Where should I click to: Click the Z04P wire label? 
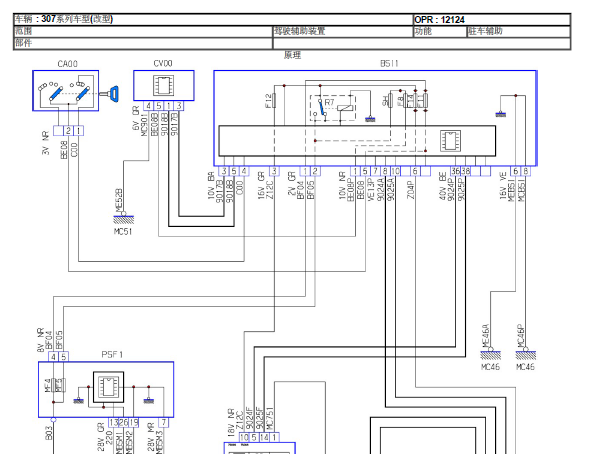click(x=411, y=190)
